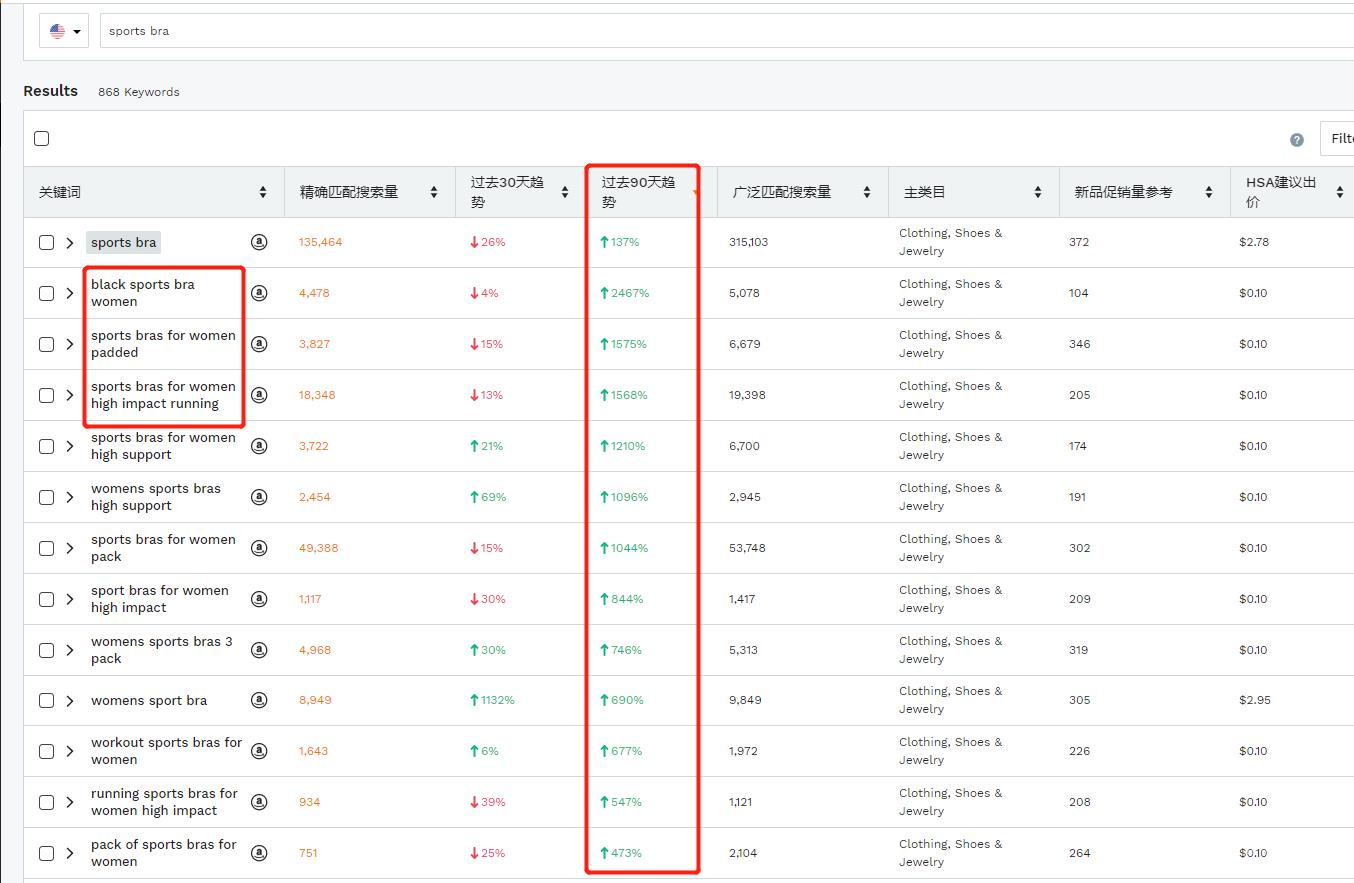This screenshot has width=1354, height=883.
Task: Open Amazon icon beside 'black sports bra women'
Action: click(x=259, y=293)
